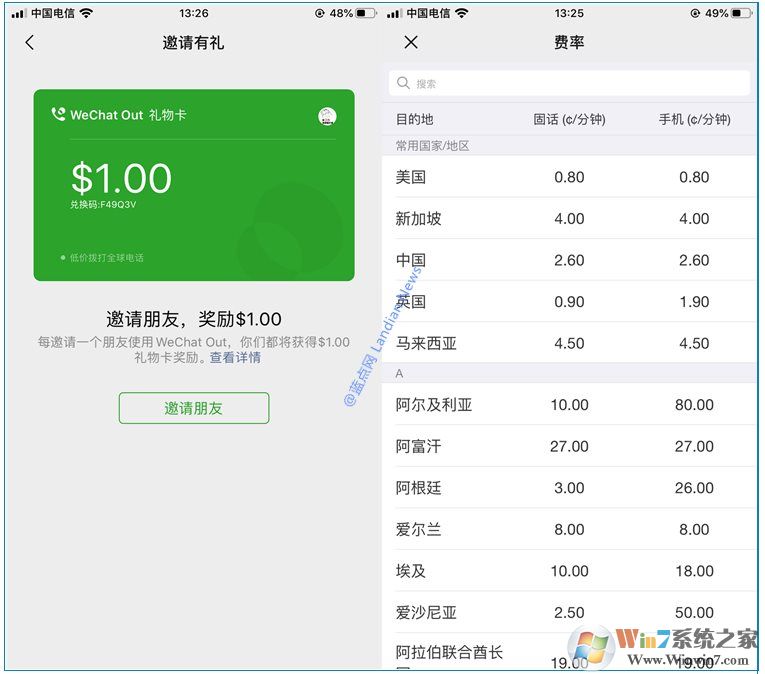Select the 英国 rate row
This screenshot has width=765, height=674.
pyautogui.click(x=569, y=301)
